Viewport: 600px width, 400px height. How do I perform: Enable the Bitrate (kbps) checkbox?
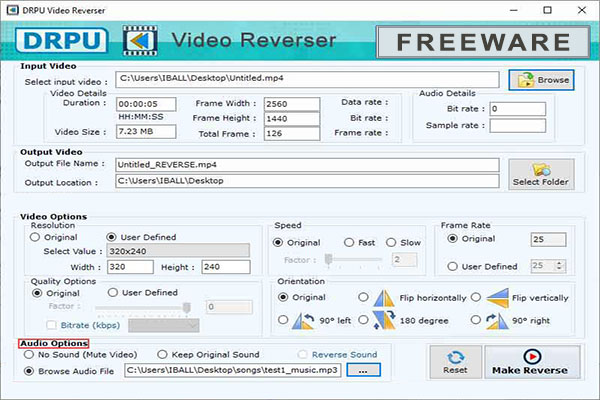tap(51, 325)
